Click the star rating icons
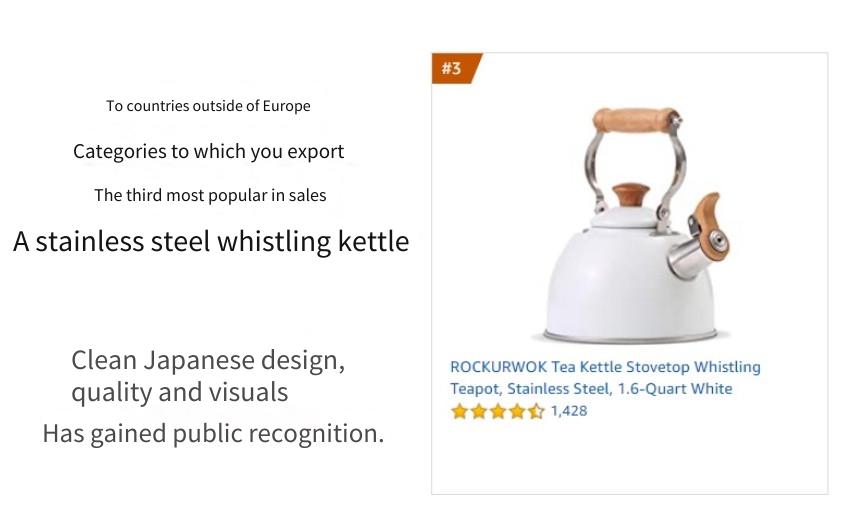This screenshot has height=520, width=860. [x=497, y=411]
